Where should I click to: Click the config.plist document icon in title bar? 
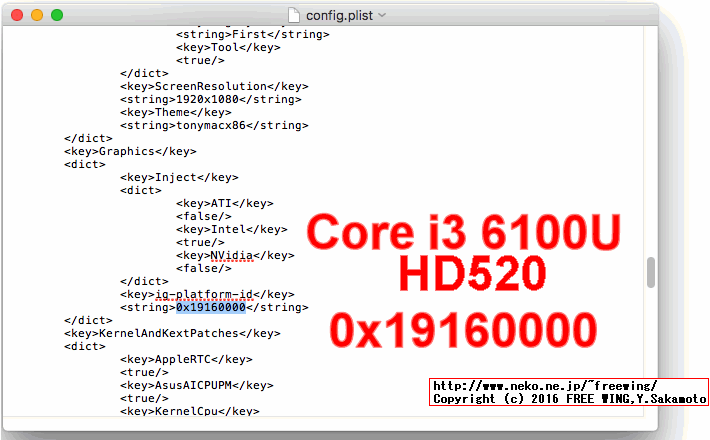(293, 15)
